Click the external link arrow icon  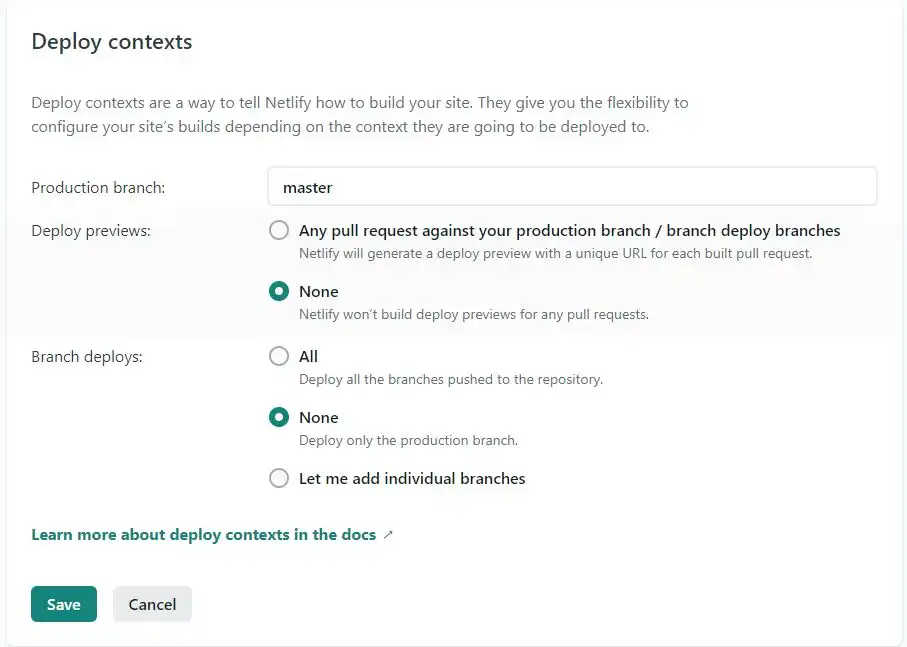[390, 534]
